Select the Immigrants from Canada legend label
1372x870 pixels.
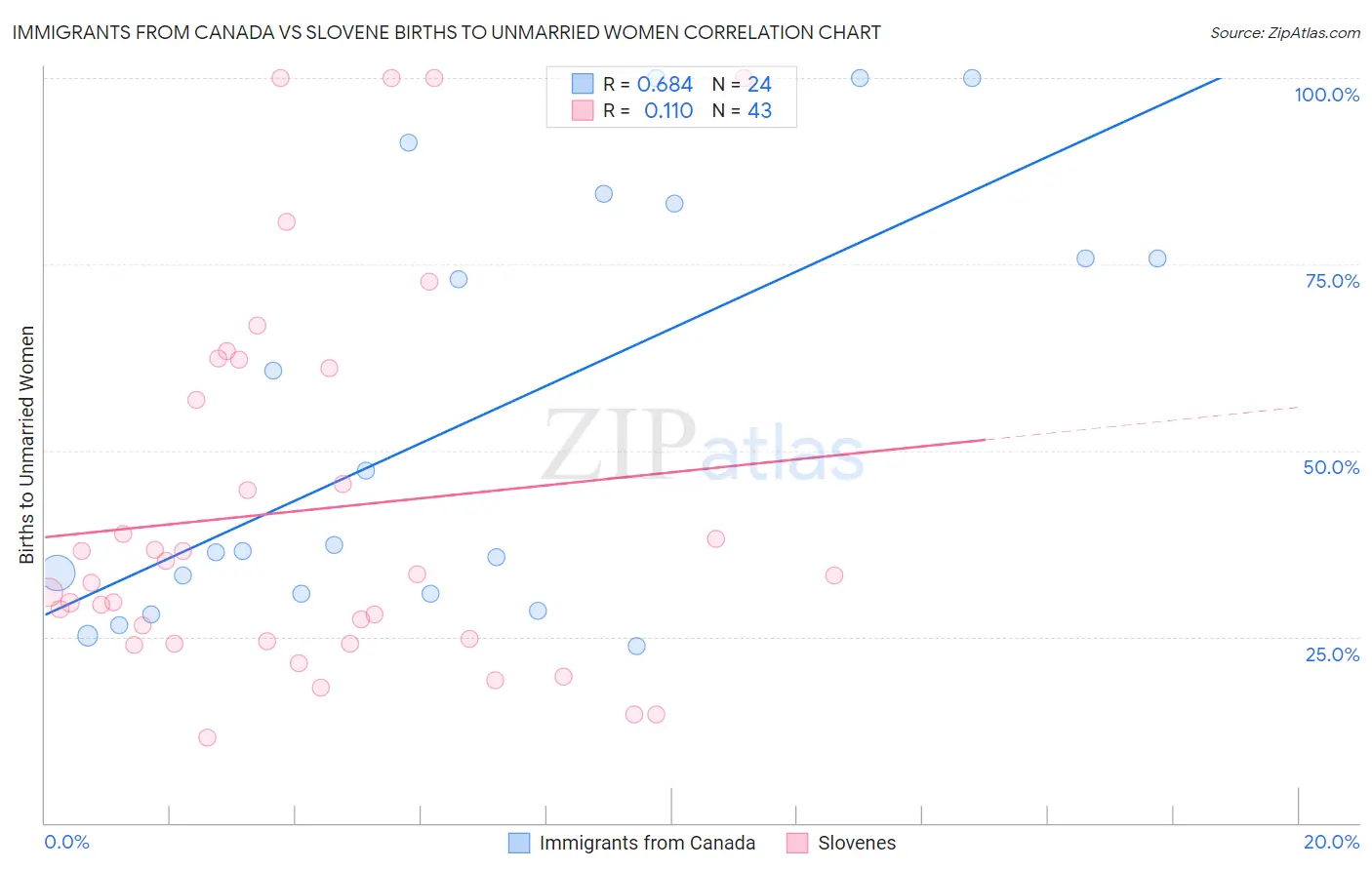click(x=647, y=843)
